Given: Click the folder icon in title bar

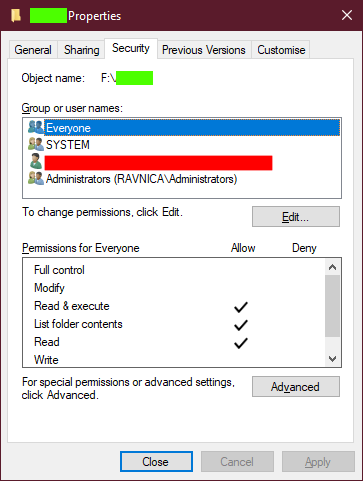Looking at the screenshot, I should tap(16, 15).
